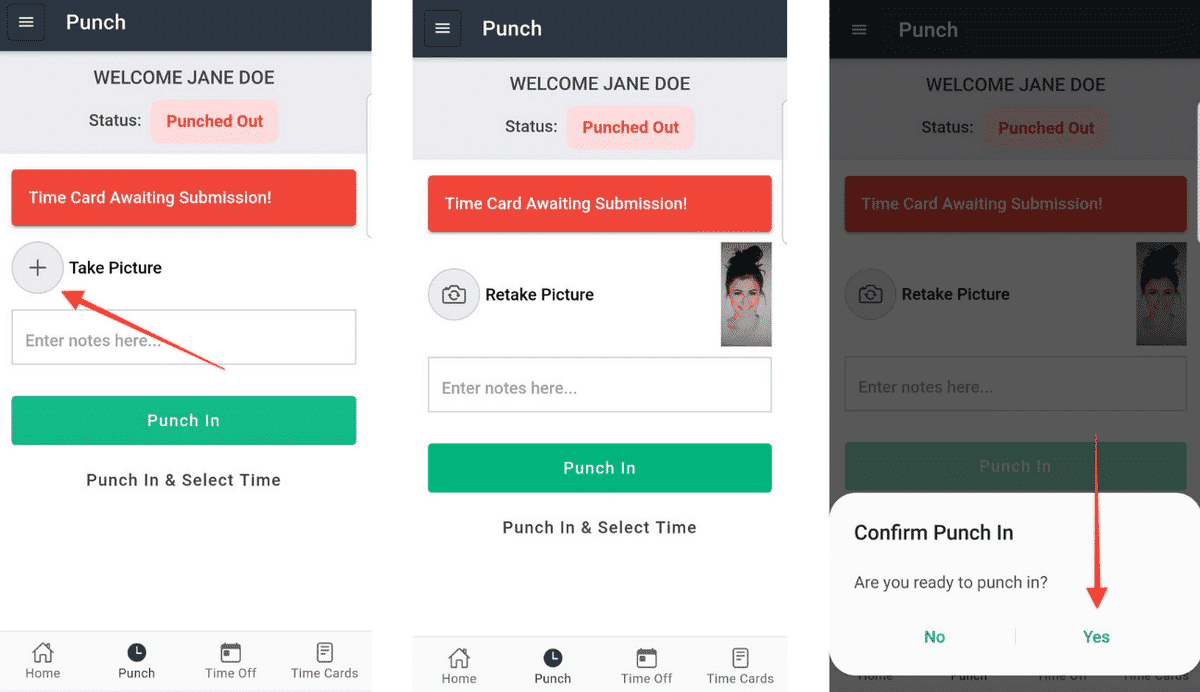Focus the notes field on the leftmost screen
1200x692 pixels.
[184, 337]
